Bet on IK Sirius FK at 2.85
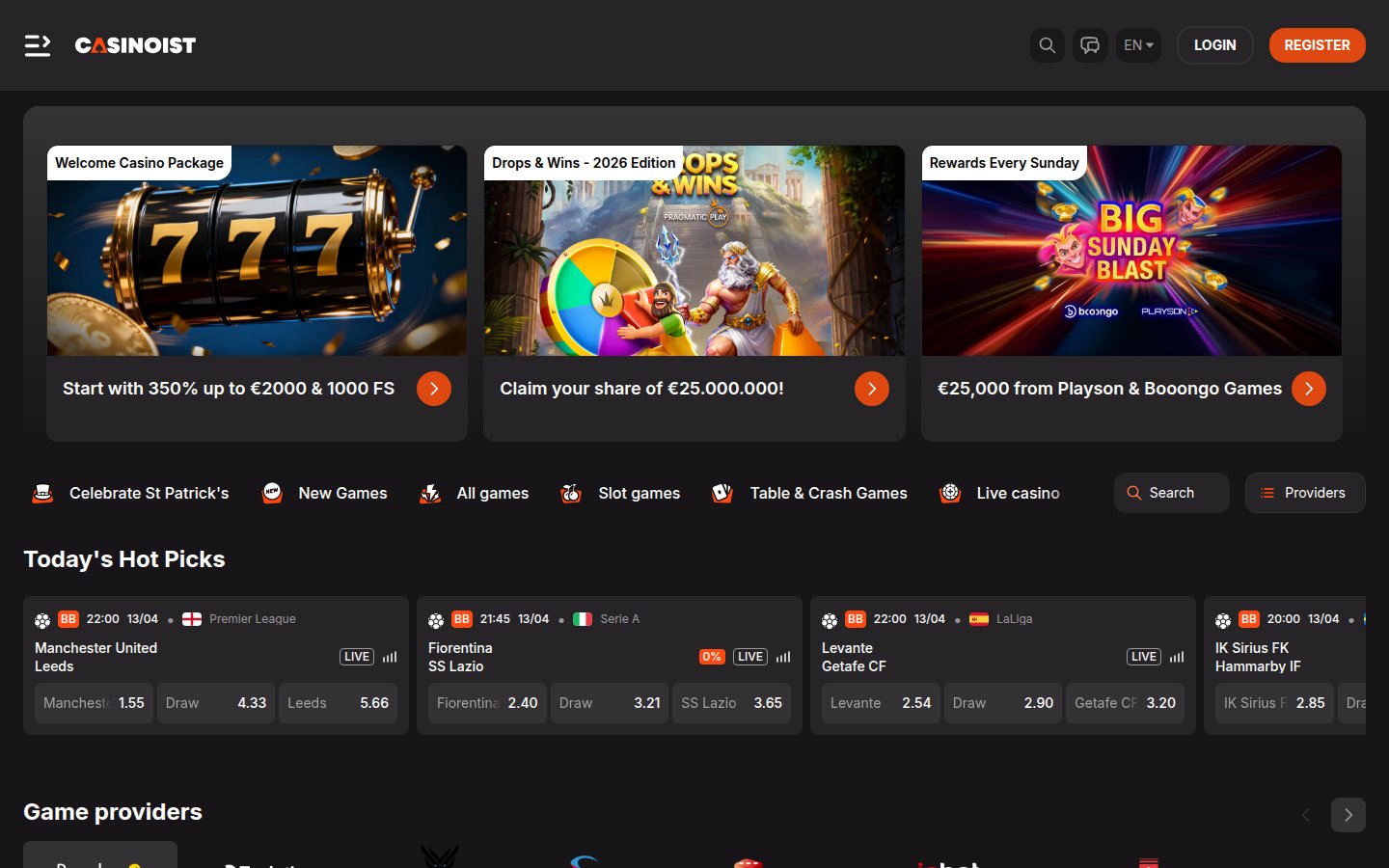This screenshot has width=1389, height=868. tap(1274, 703)
